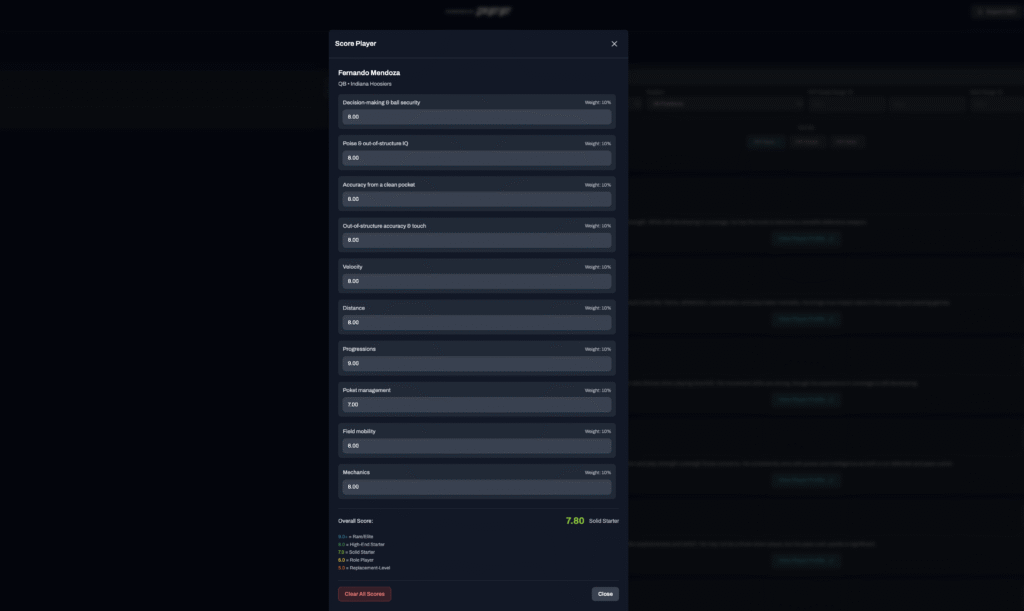The width and height of the screenshot is (1024, 611).
Task: Click the Score Player dialog title
Action: coord(355,44)
